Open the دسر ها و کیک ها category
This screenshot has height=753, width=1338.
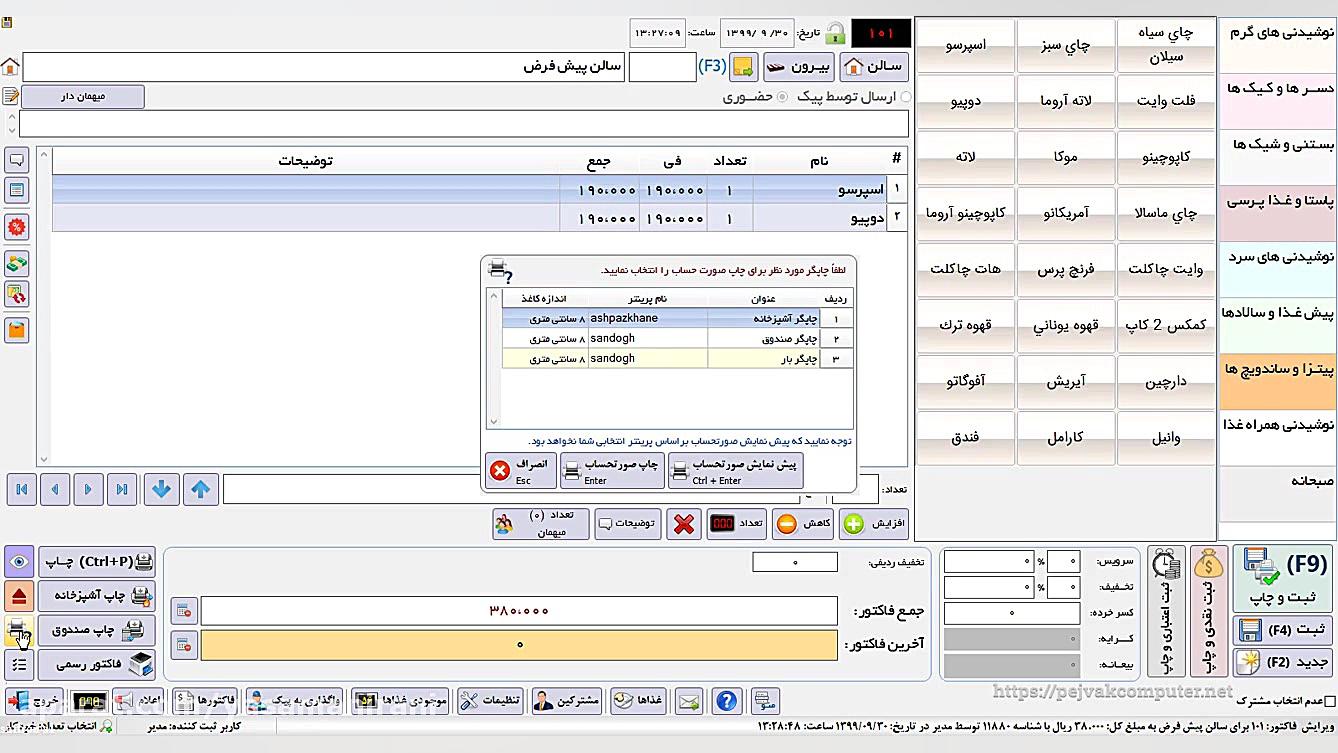point(1278,100)
